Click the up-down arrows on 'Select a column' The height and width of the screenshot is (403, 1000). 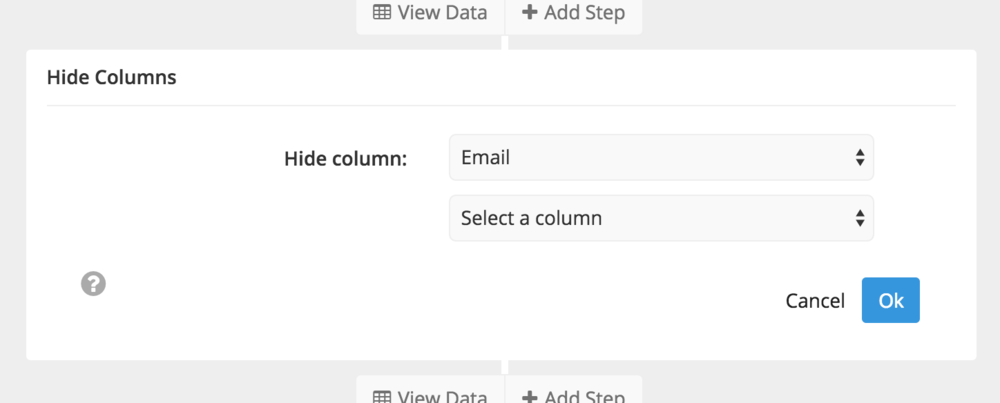860,218
